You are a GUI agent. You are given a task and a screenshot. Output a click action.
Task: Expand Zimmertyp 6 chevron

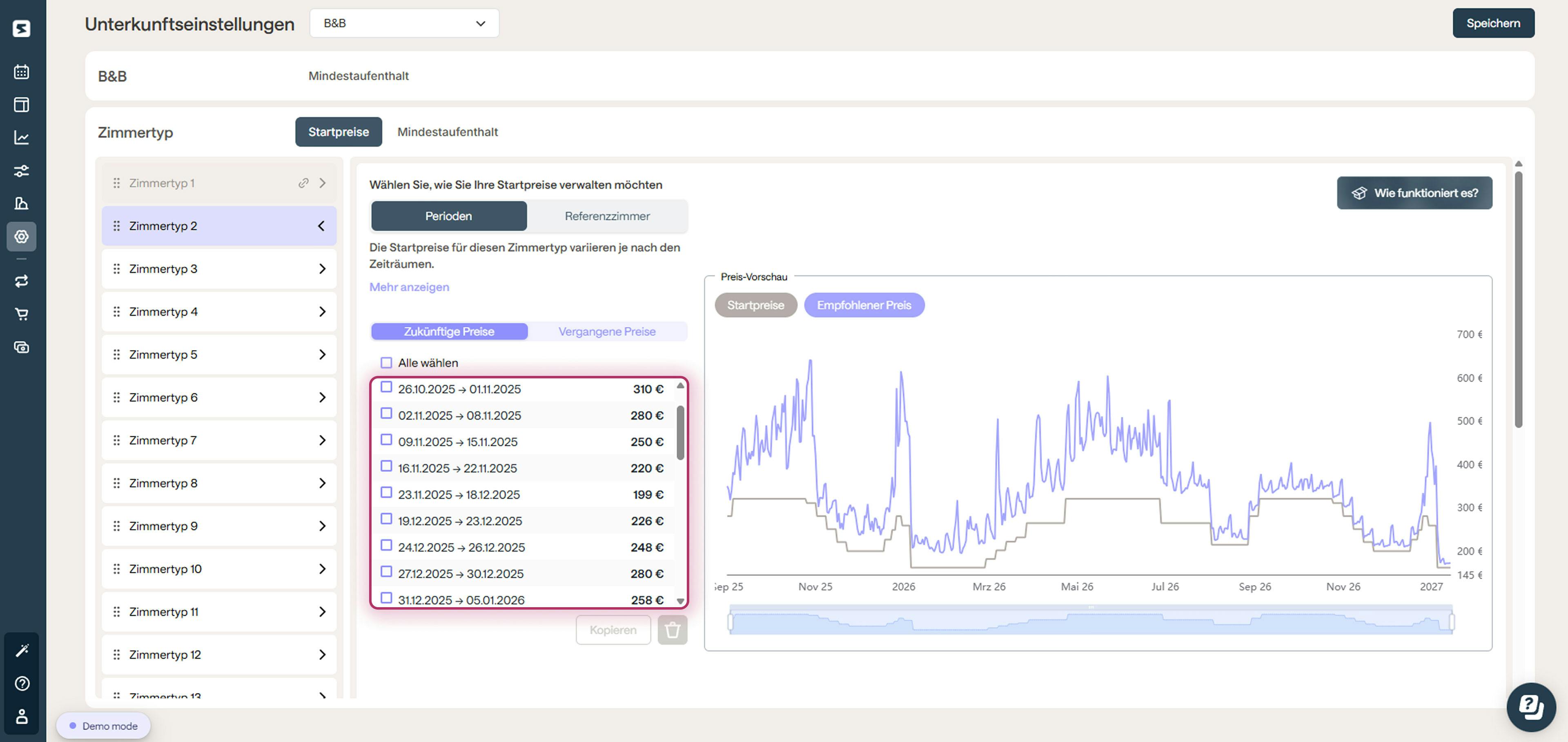(322, 397)
